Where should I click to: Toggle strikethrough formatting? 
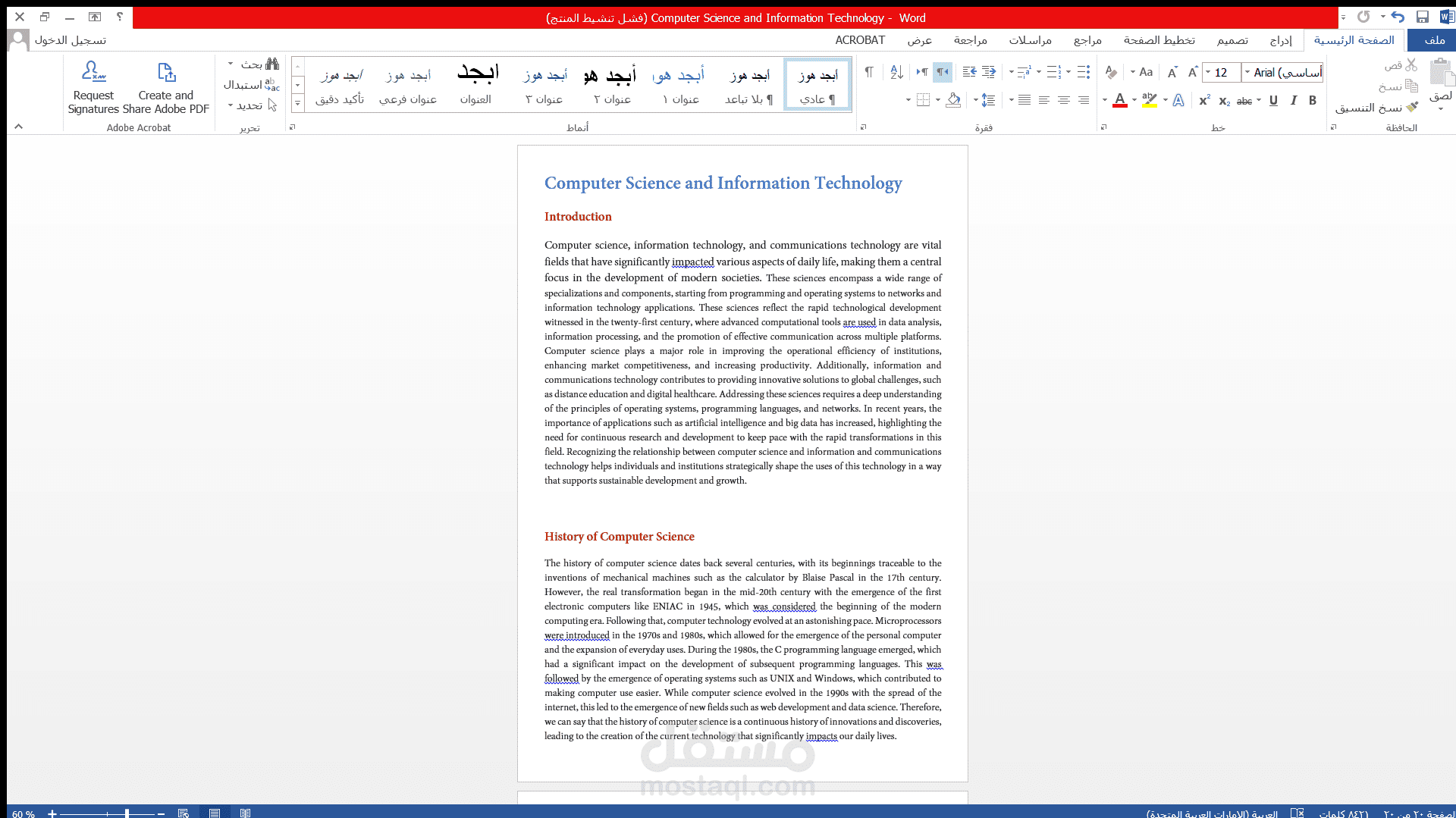(1244, 100)
